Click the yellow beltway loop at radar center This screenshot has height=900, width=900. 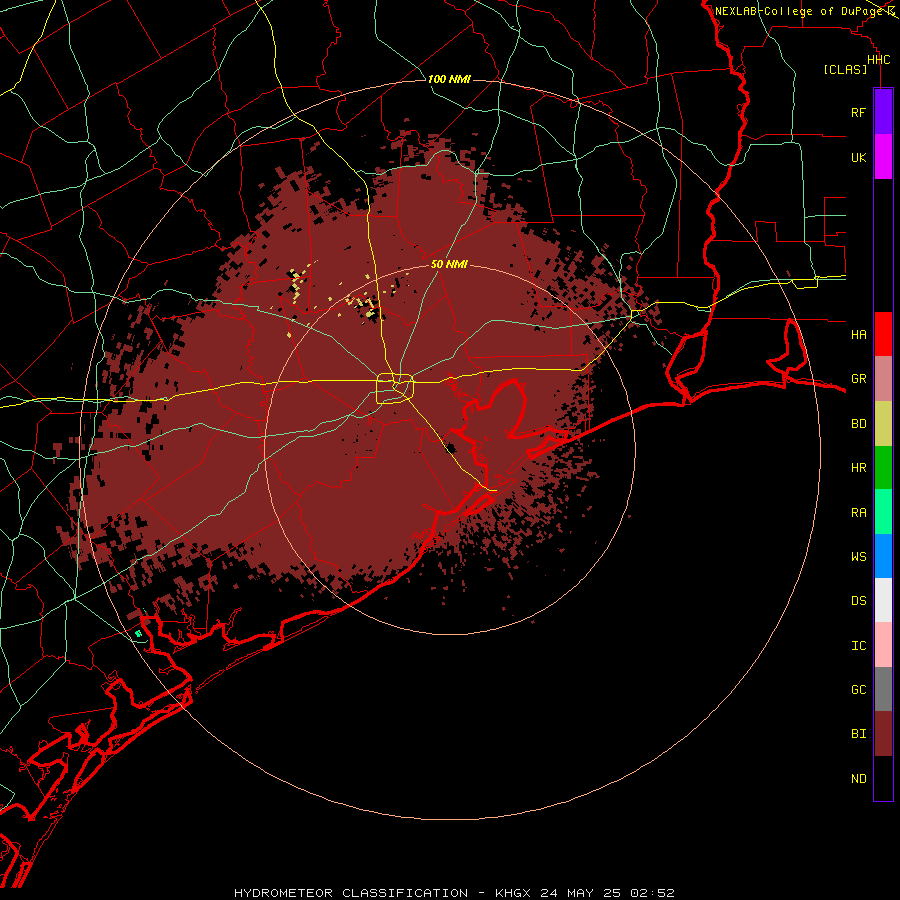tap(395, 389)
